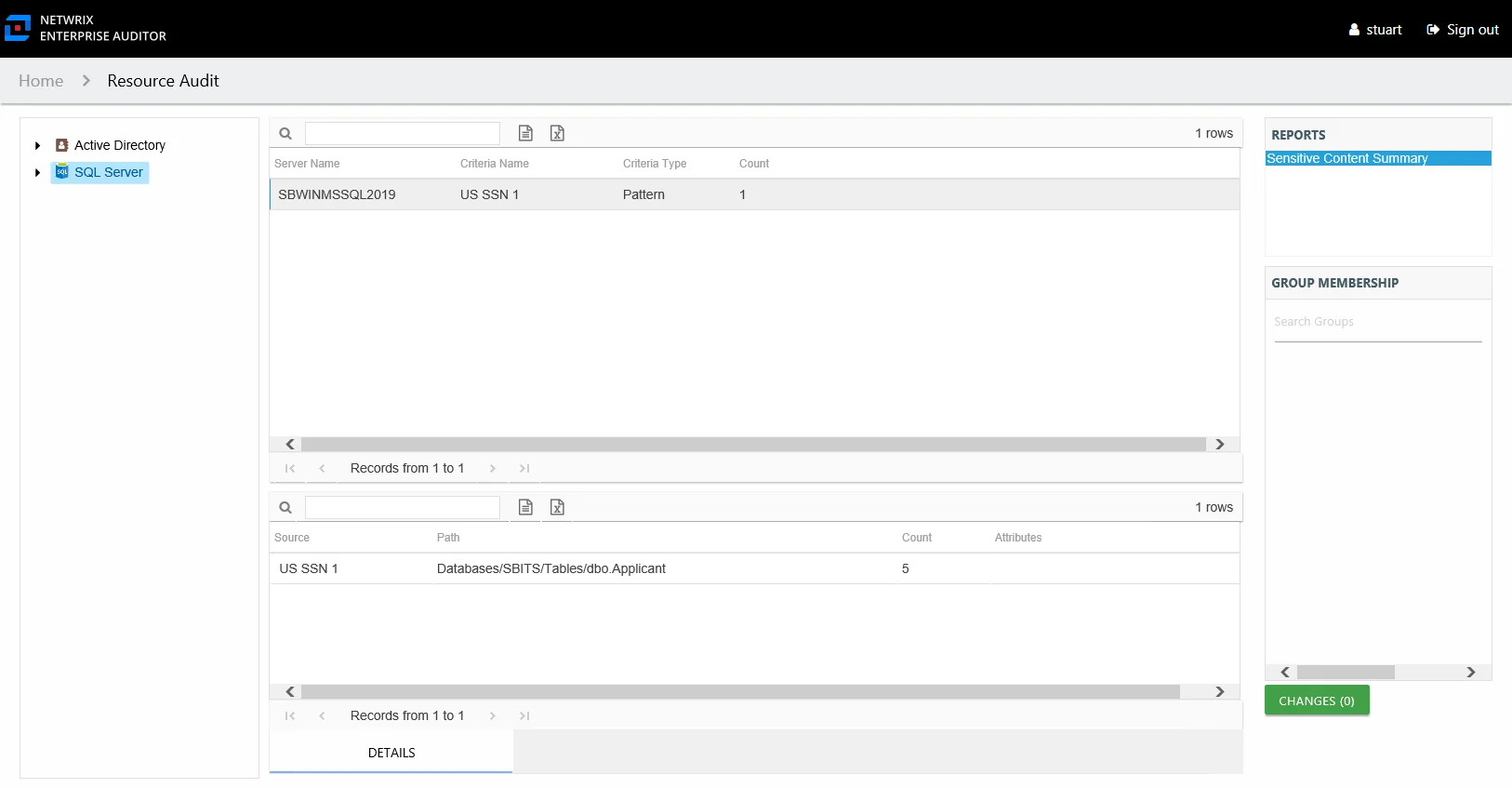1512x788 pixels.
Task: Focus the lower table search field
Action: (x=403, y=507)
